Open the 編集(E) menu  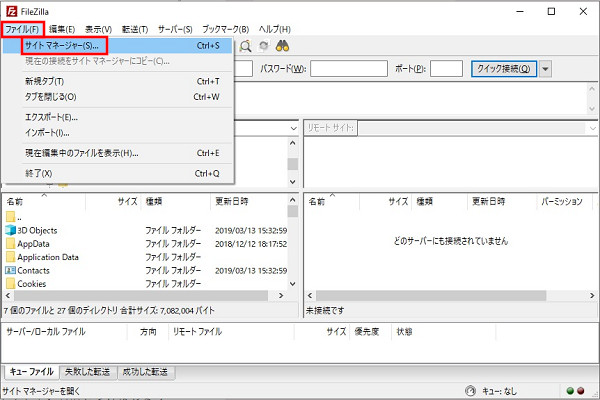tap(62, 29)
